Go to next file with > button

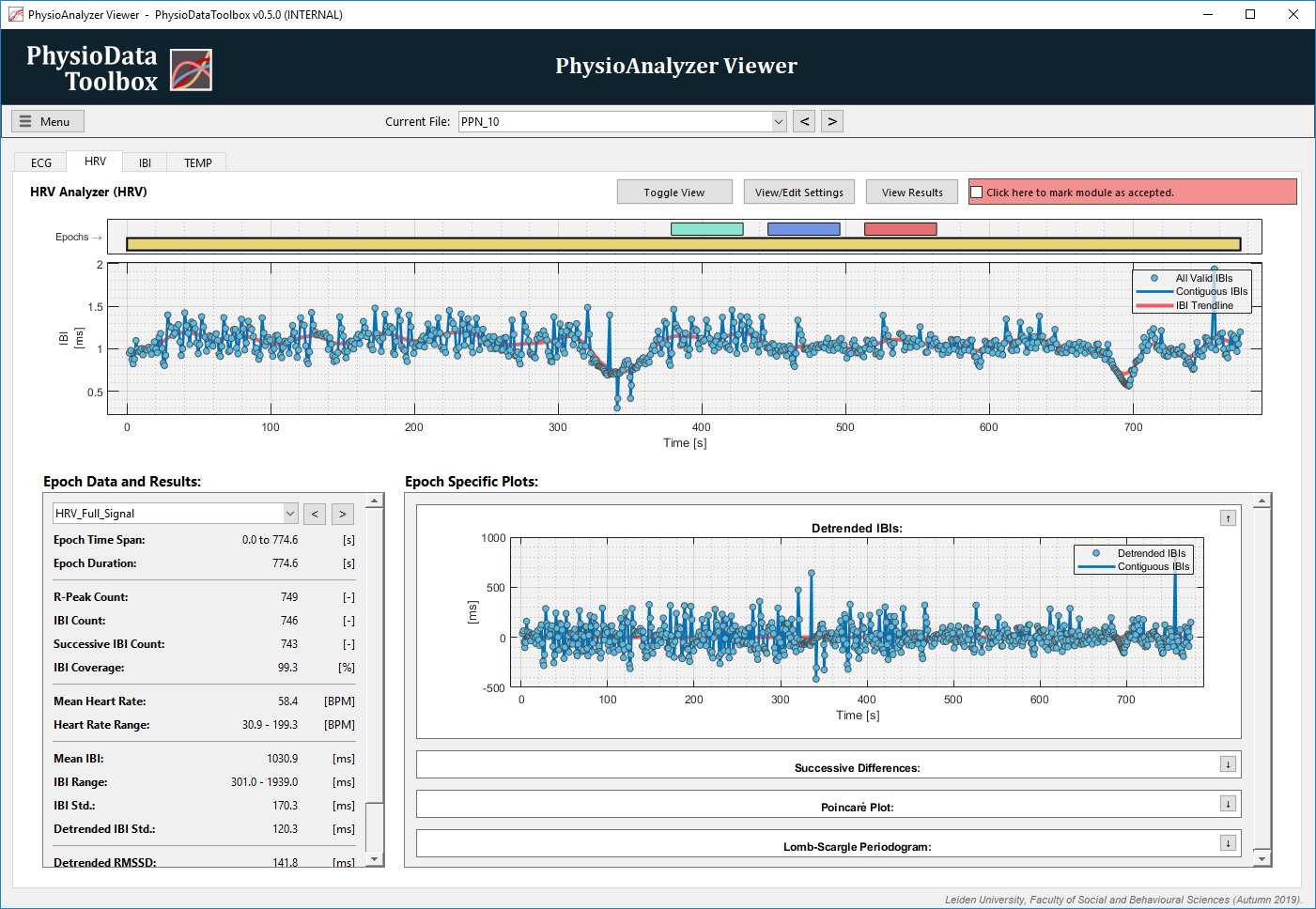pyautogui.click(x=832, y=121)
